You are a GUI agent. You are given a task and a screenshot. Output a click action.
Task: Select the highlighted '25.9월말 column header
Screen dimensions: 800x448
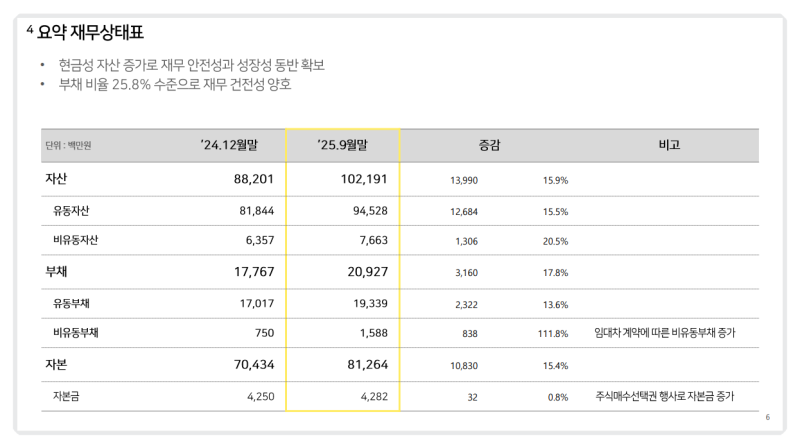342,145
